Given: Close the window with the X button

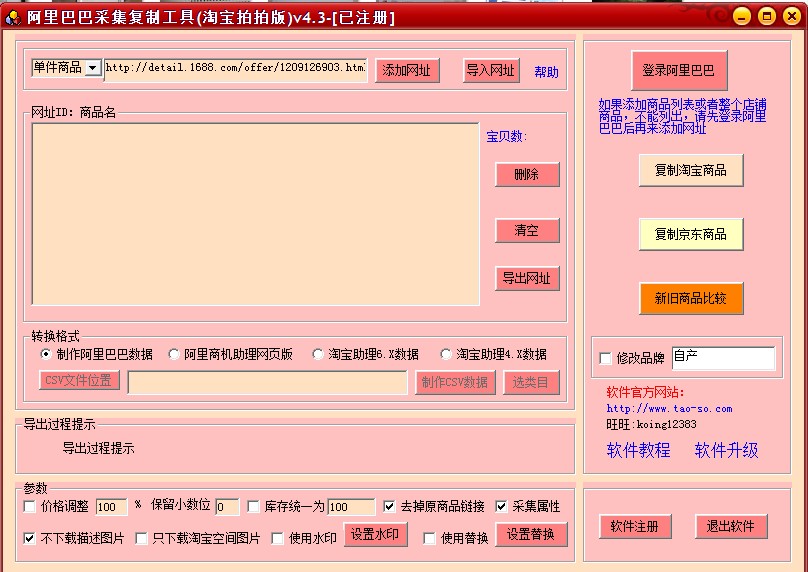Looking at the screenshot, I should coord(792,16).
